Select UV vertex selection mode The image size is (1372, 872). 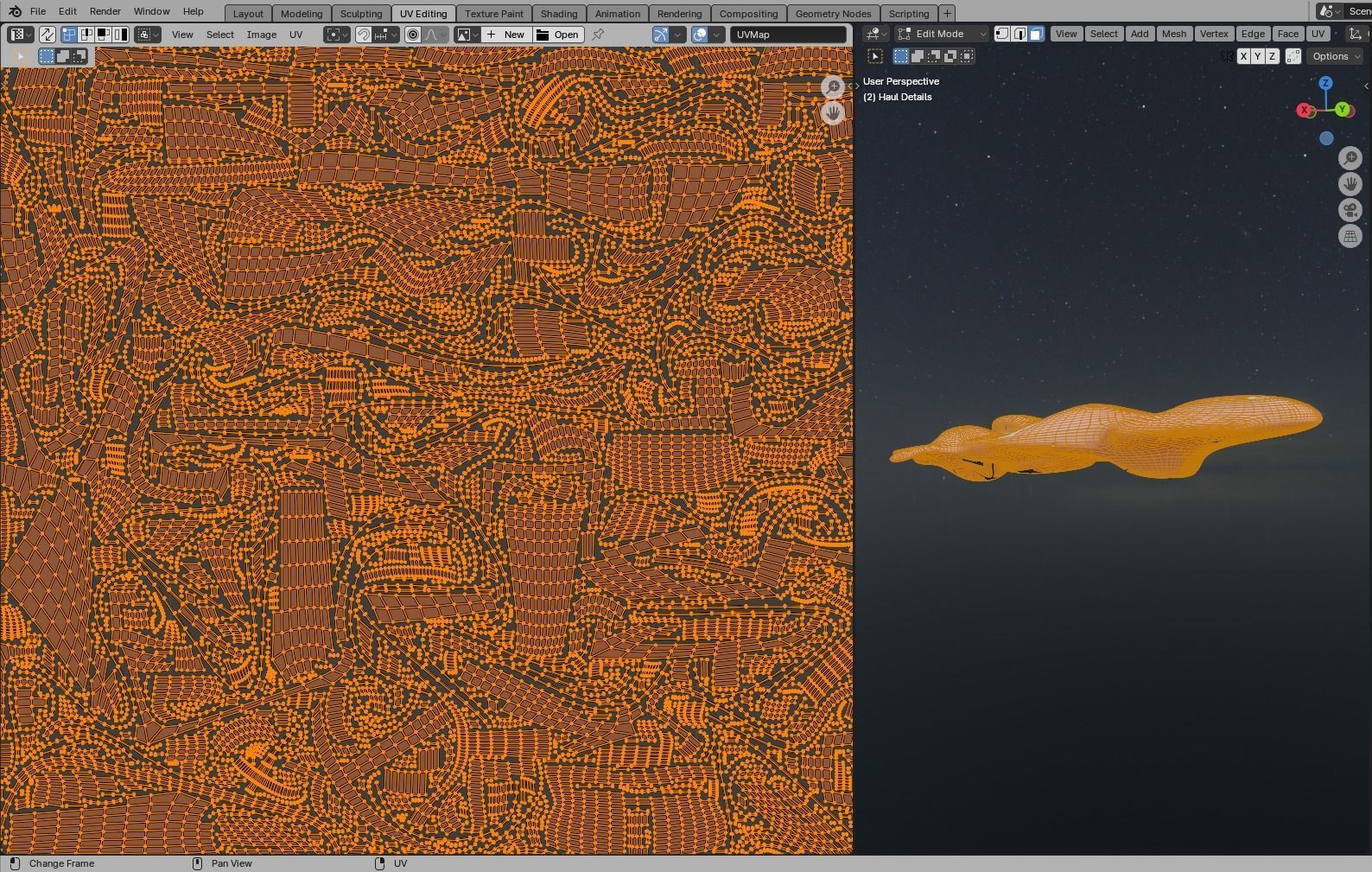click(x=68, y=35)
